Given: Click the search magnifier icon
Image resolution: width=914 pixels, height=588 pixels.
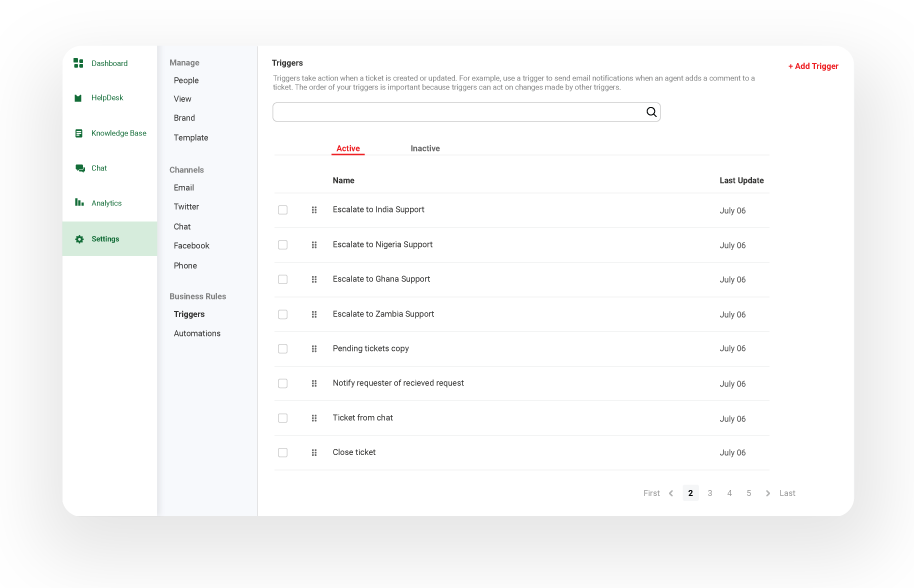Looking at the screenshot, I should [651, 112].
